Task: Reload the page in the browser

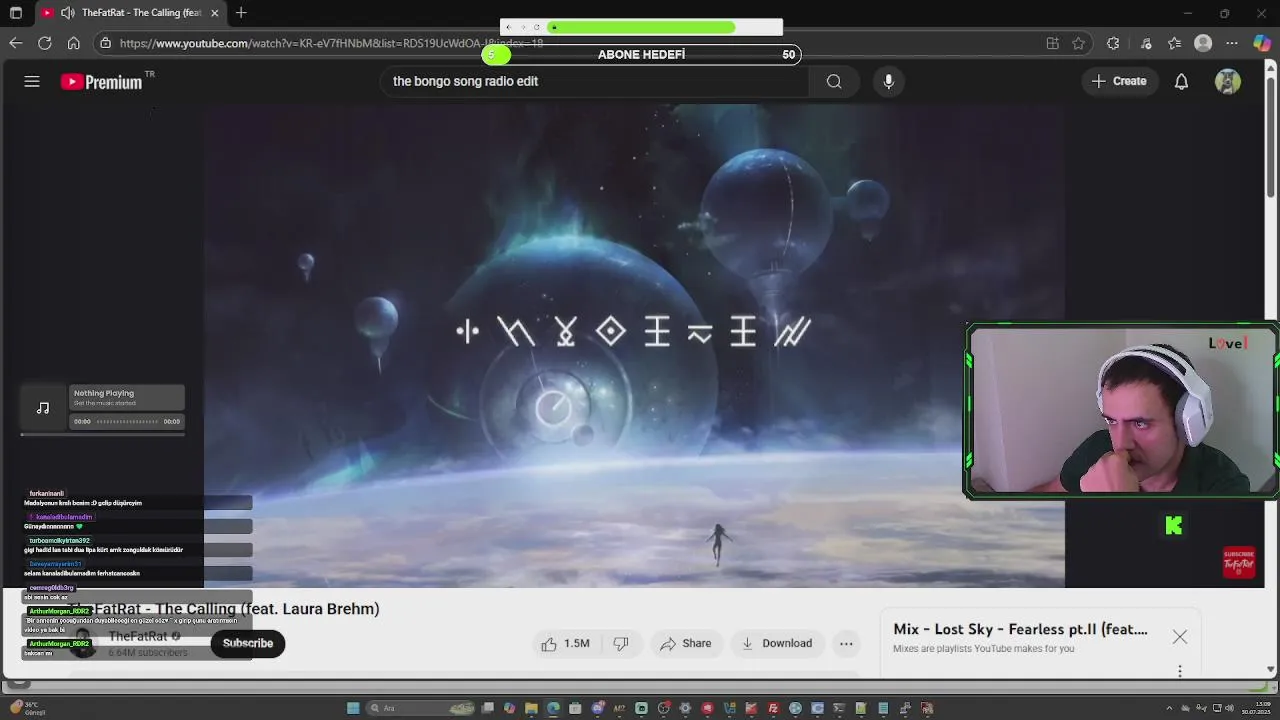Action: tap(45, 43)
